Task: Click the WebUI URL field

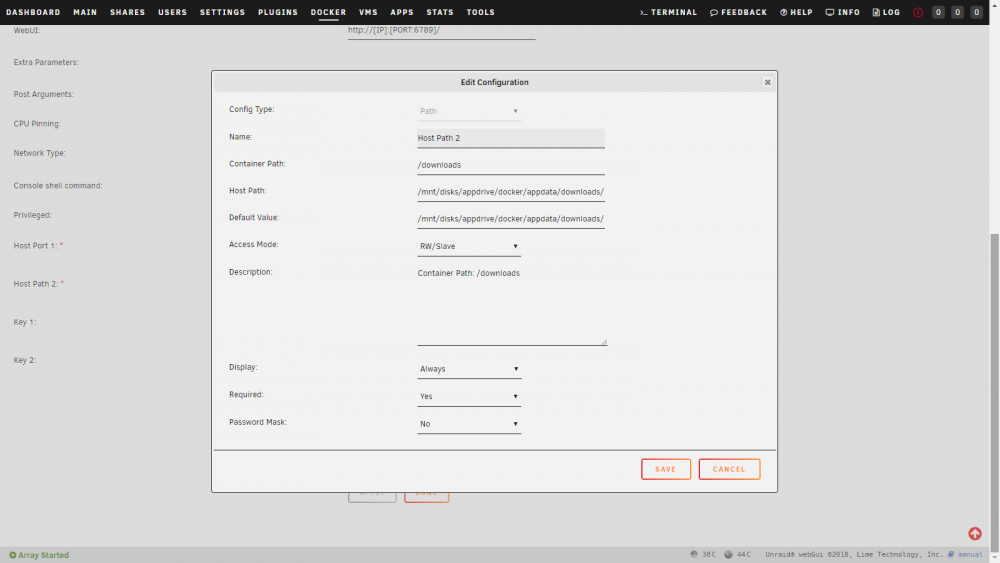Action: [x=441, y=30]
